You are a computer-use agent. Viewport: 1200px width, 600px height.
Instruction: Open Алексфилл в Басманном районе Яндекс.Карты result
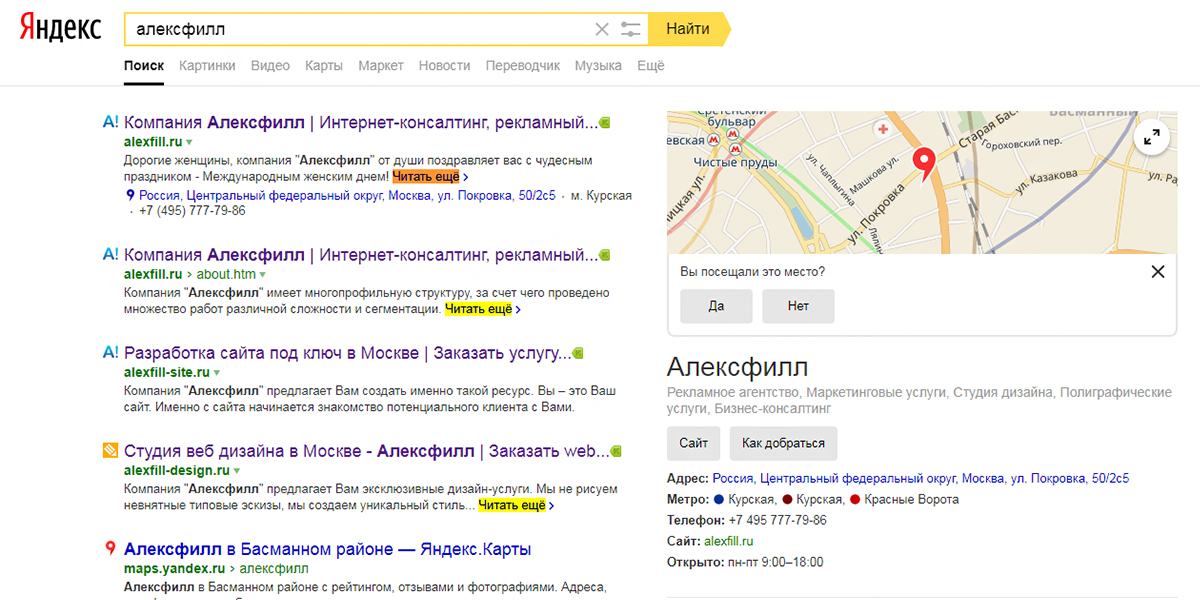pos(327,549)
